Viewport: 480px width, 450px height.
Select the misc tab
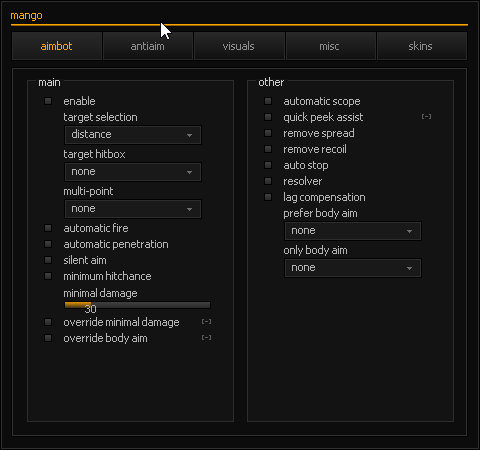coord(330,46)
